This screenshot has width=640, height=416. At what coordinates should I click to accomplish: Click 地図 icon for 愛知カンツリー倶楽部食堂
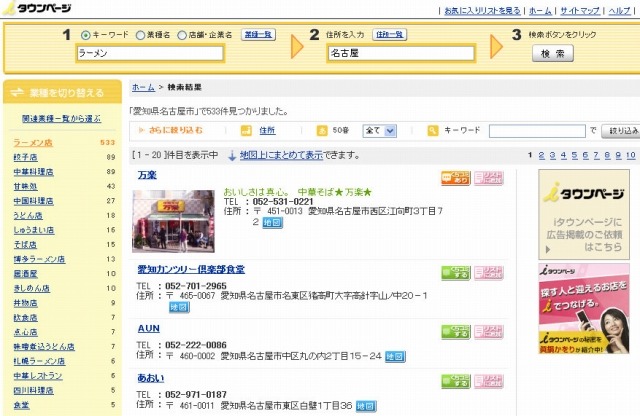[179, 307]
